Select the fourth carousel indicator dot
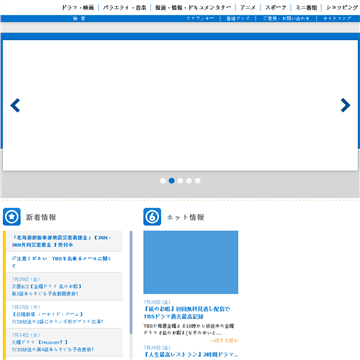 point(189,181)
